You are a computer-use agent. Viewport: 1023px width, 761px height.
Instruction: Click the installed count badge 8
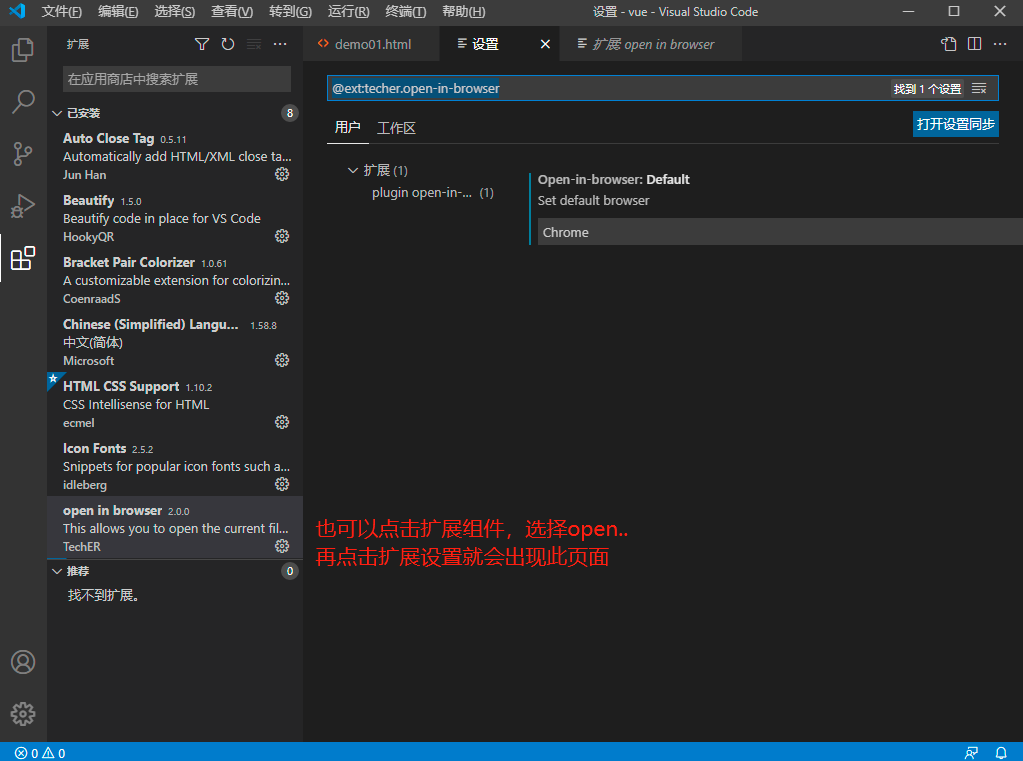click(290, 113)
